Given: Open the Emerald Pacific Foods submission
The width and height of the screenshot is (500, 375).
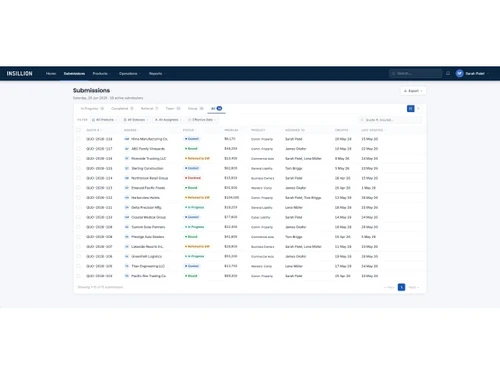Looking at the screenshot, I should (148, 188).
